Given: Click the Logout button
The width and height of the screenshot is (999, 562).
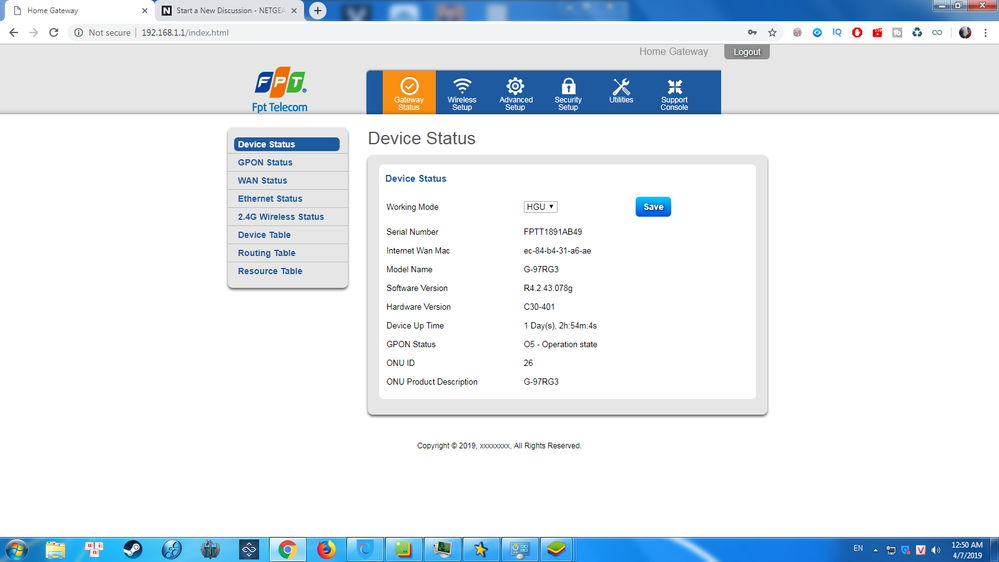Looking at the screenshot, I should click(x=747, y=52).
